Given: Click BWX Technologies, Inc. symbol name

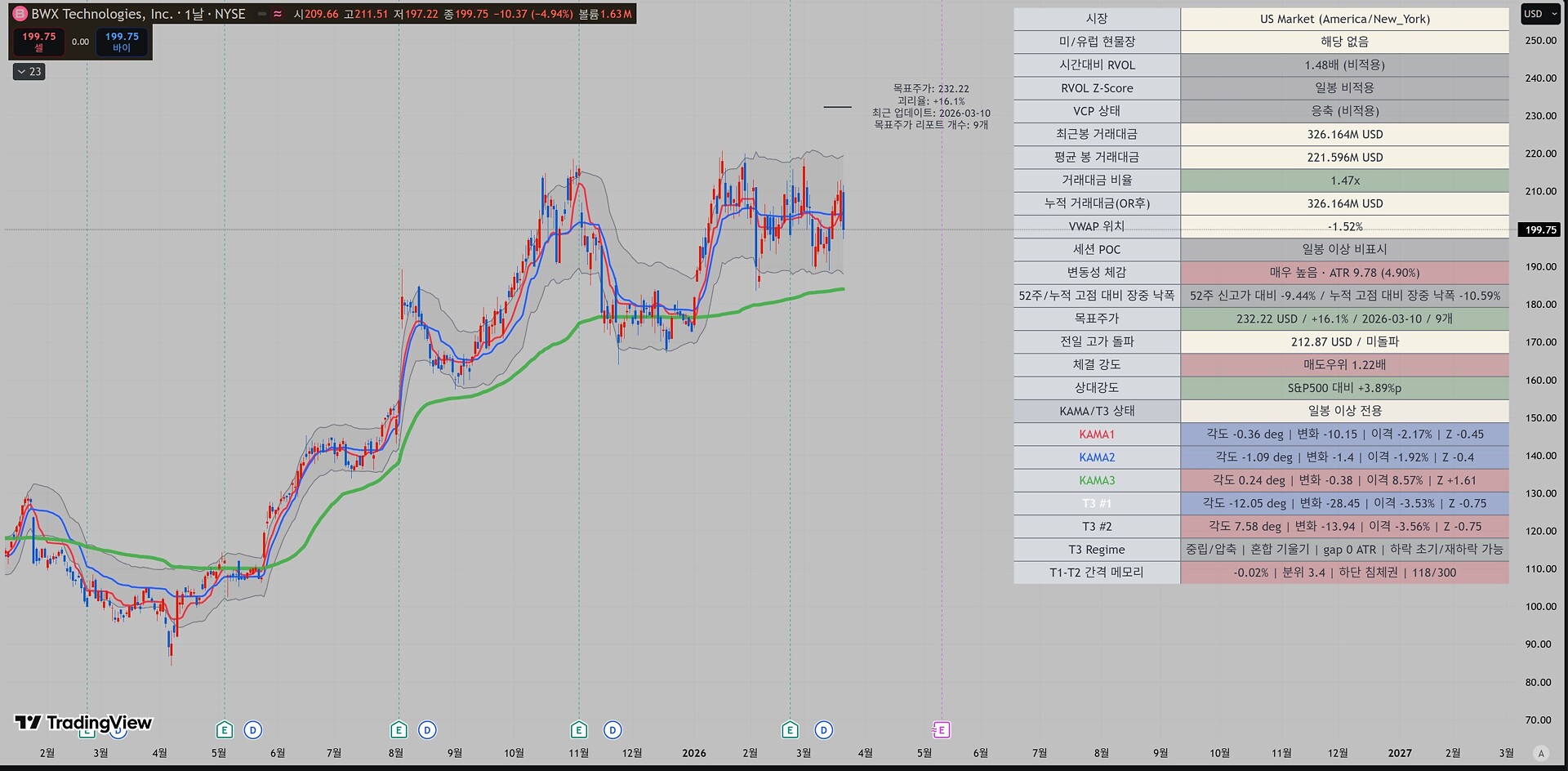Looking at the screenshot, I should (x=101, y=14).
